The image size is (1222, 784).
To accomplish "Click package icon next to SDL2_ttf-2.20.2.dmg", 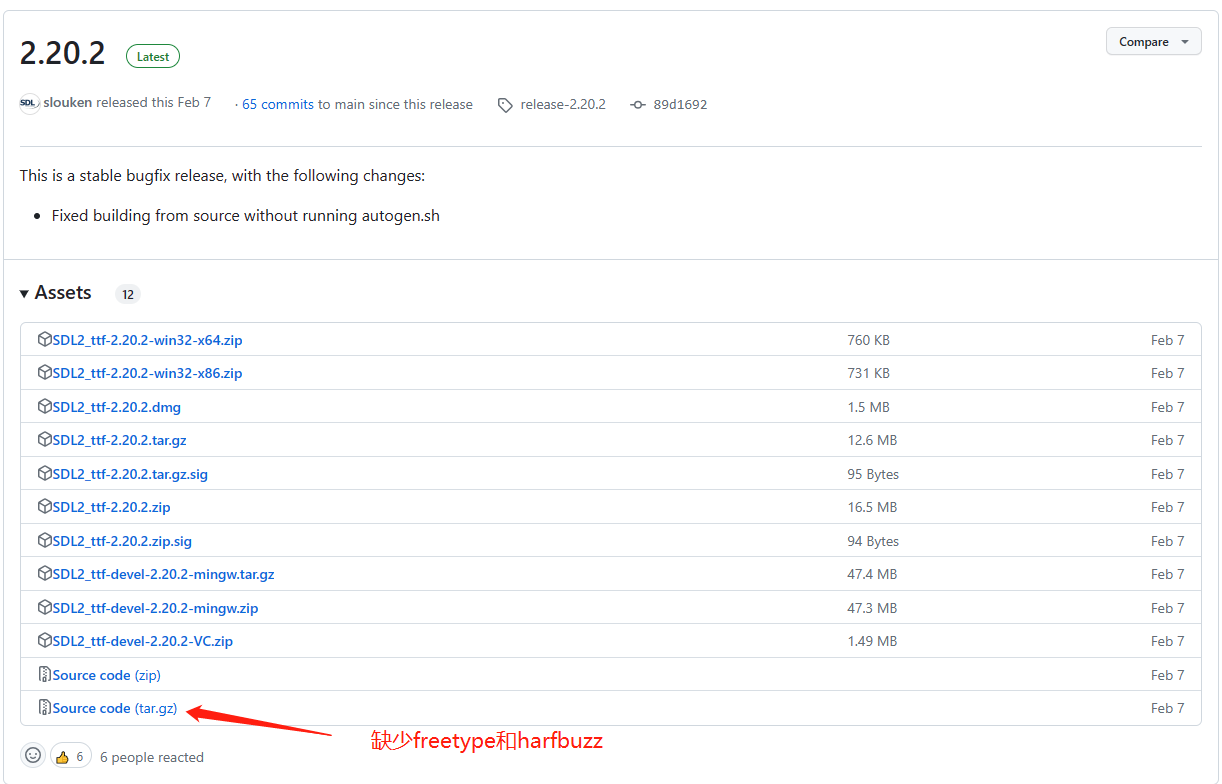I will pos(44,407).
